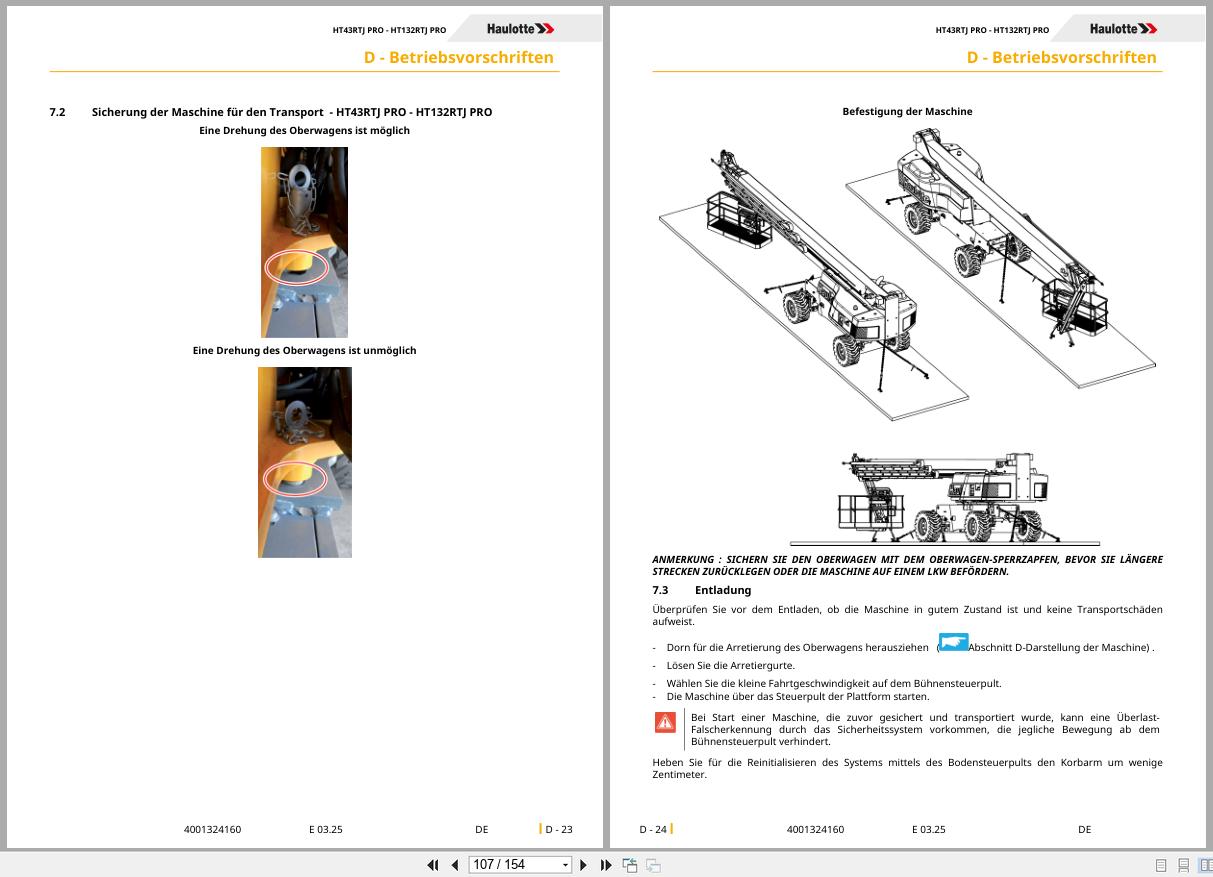
Task: Click page label 'D - 23'
Action: click(x=558, y=829)
